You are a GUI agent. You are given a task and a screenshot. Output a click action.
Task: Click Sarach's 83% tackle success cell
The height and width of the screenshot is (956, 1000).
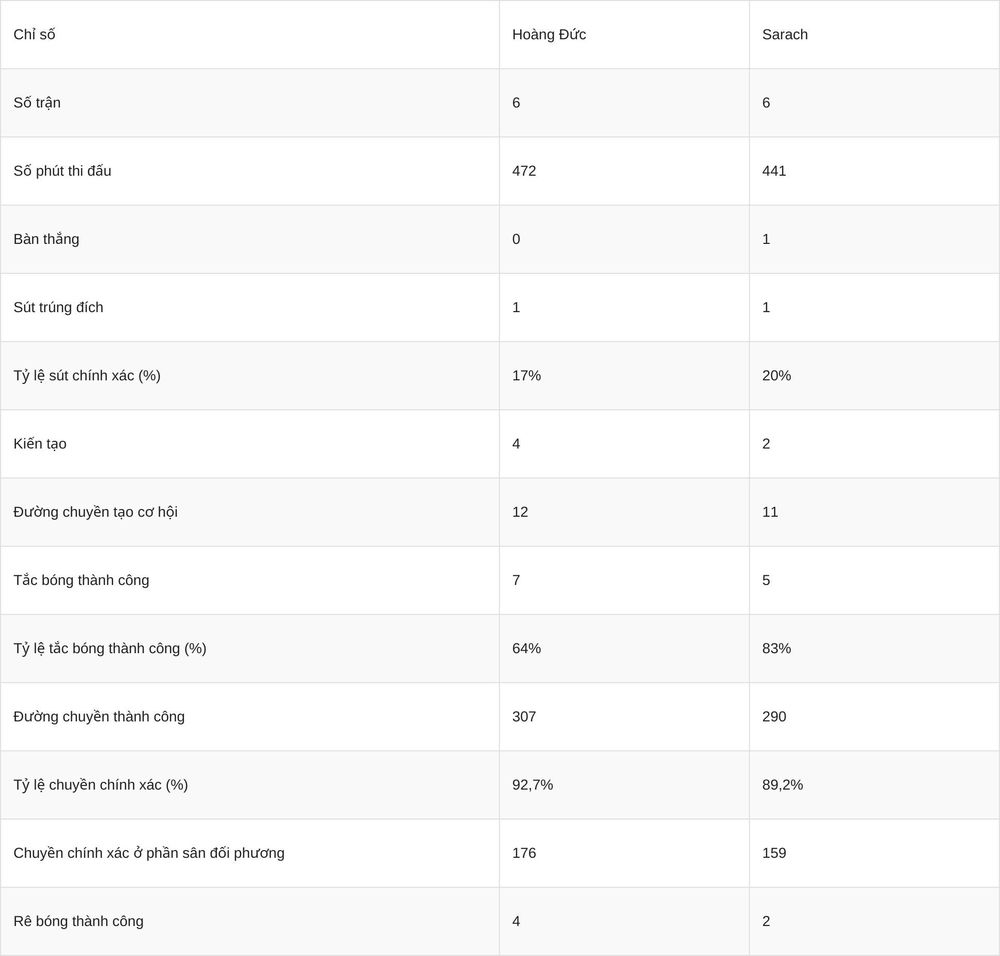[776, 649]
